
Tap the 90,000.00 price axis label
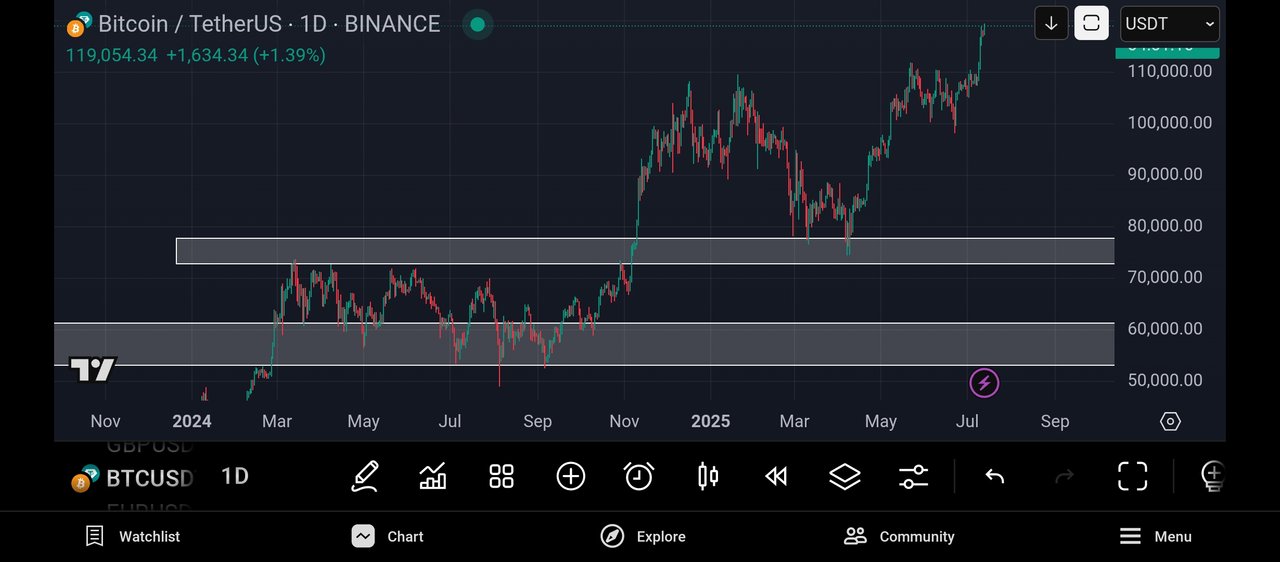[1165, 174]
